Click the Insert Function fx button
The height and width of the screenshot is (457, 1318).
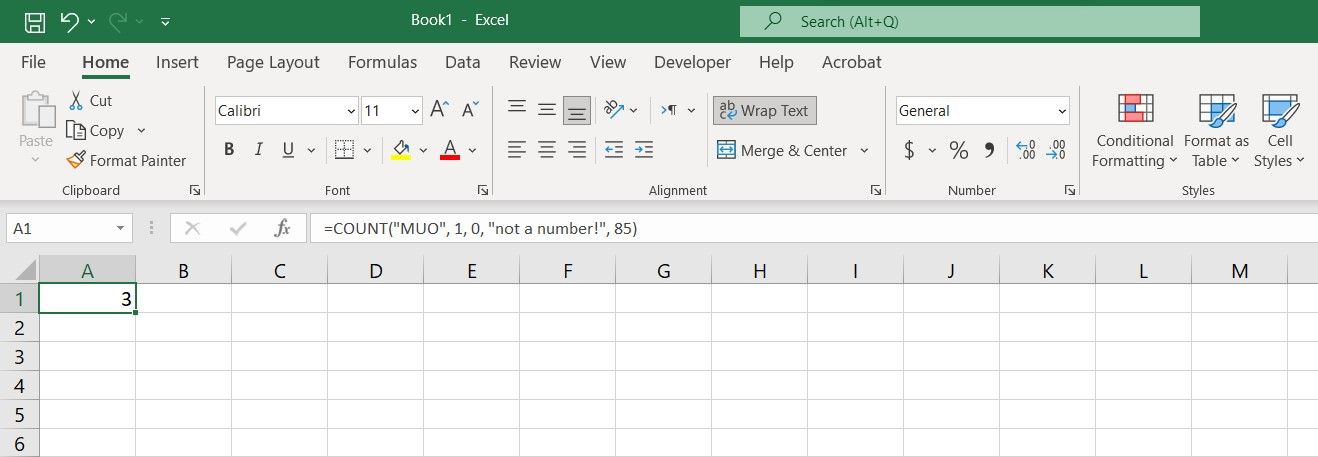(x=283, y=228)
